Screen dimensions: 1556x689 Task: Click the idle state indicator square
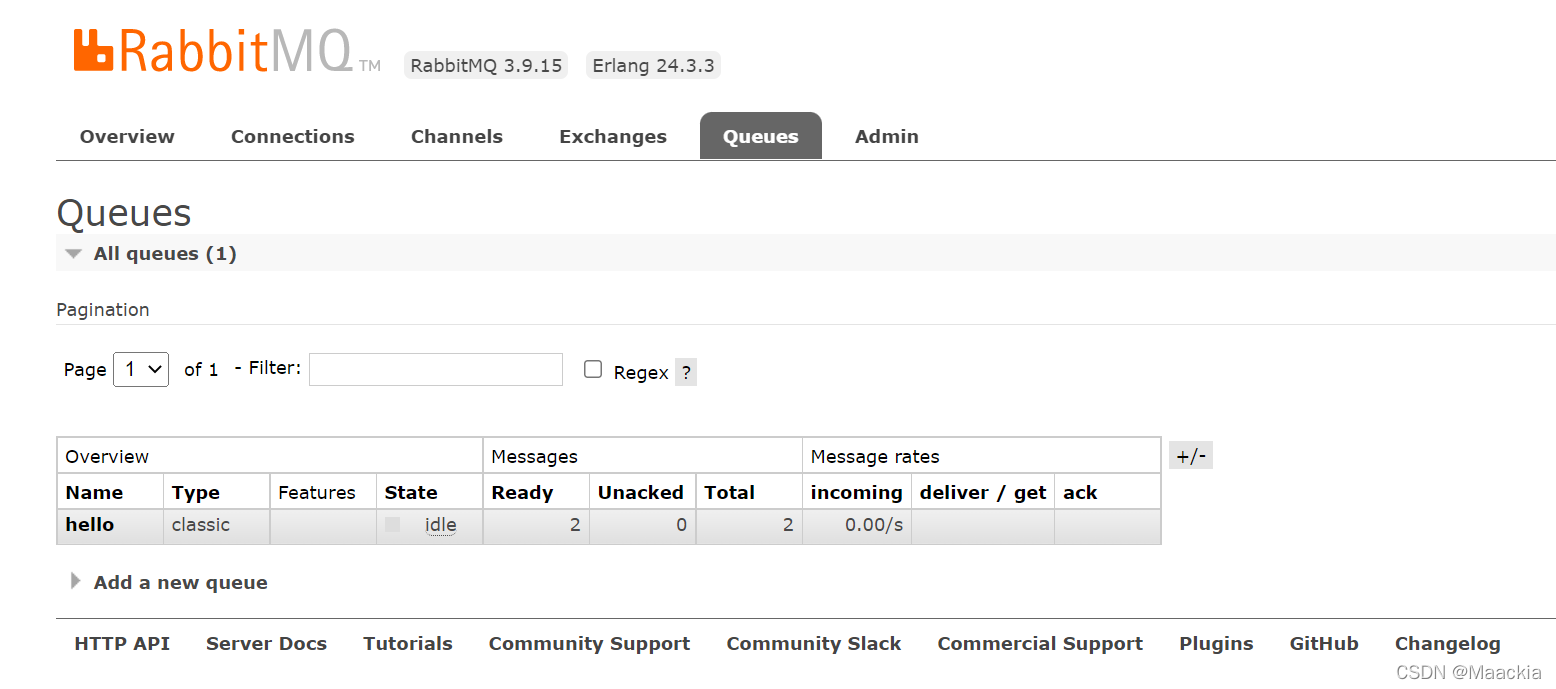coord(393,524)
